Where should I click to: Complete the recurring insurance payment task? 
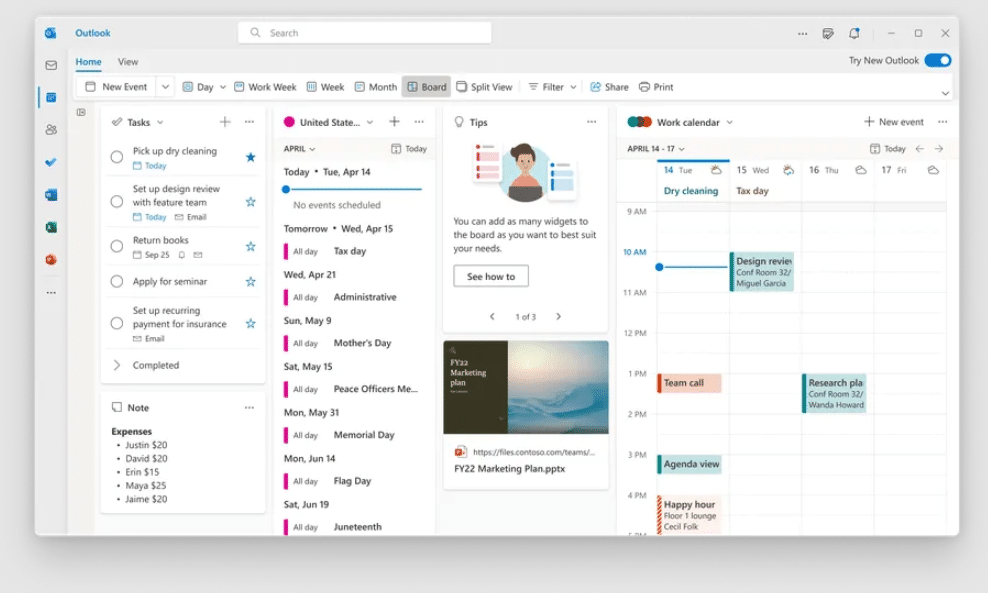pos(117,323)
